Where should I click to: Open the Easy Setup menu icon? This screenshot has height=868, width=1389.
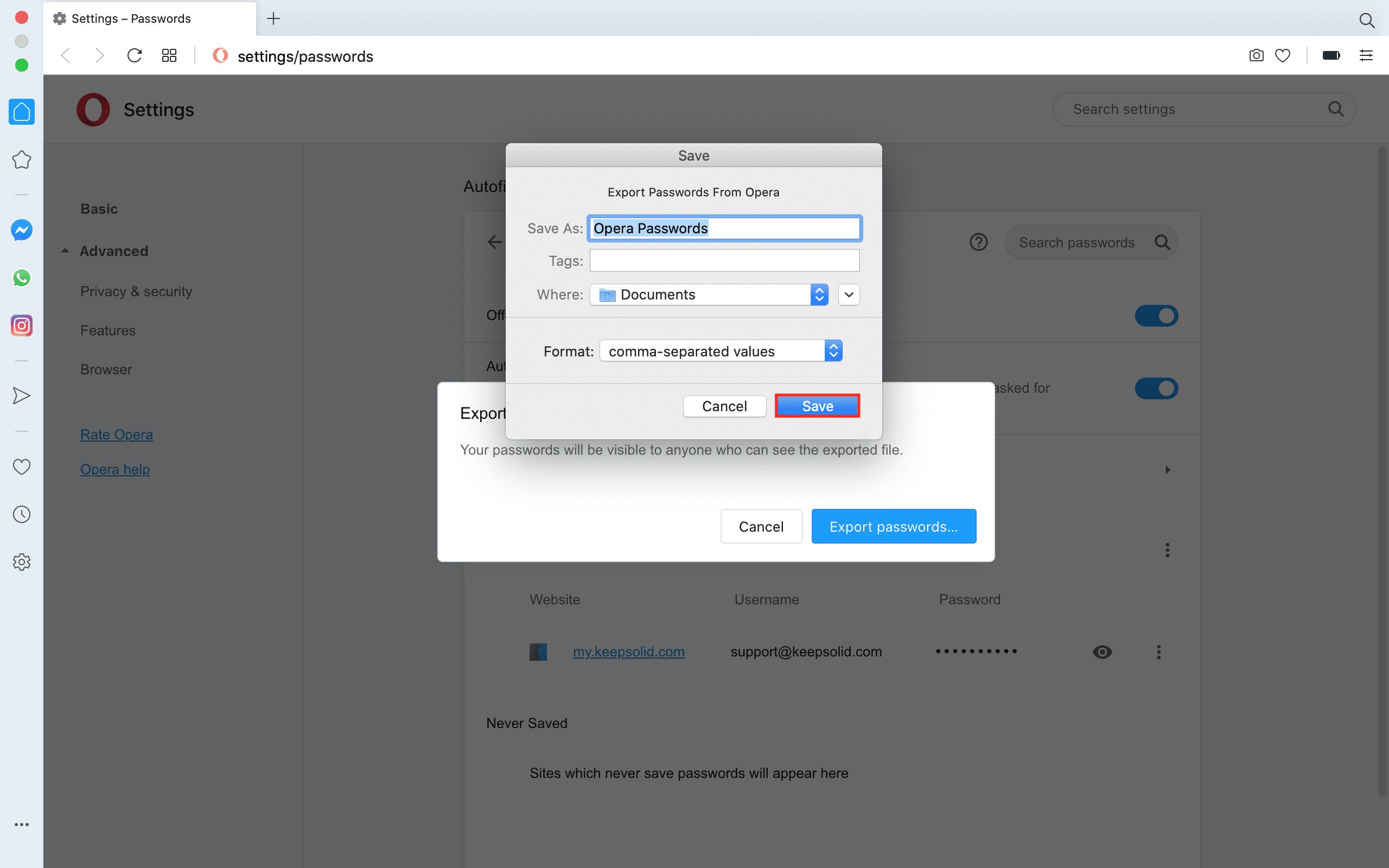click(1366, 56)
